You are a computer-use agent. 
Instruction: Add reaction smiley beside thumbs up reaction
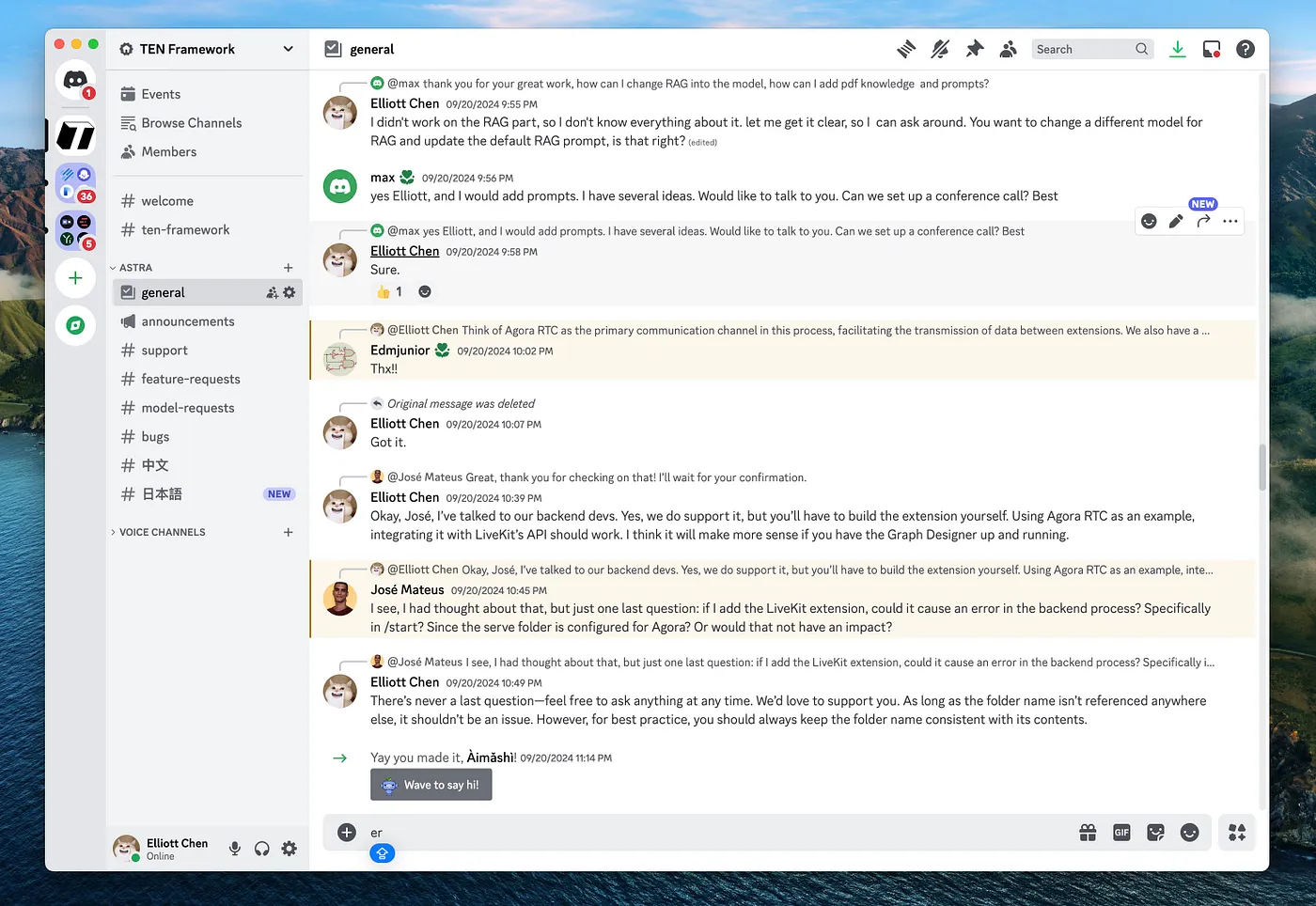point(425,292)
